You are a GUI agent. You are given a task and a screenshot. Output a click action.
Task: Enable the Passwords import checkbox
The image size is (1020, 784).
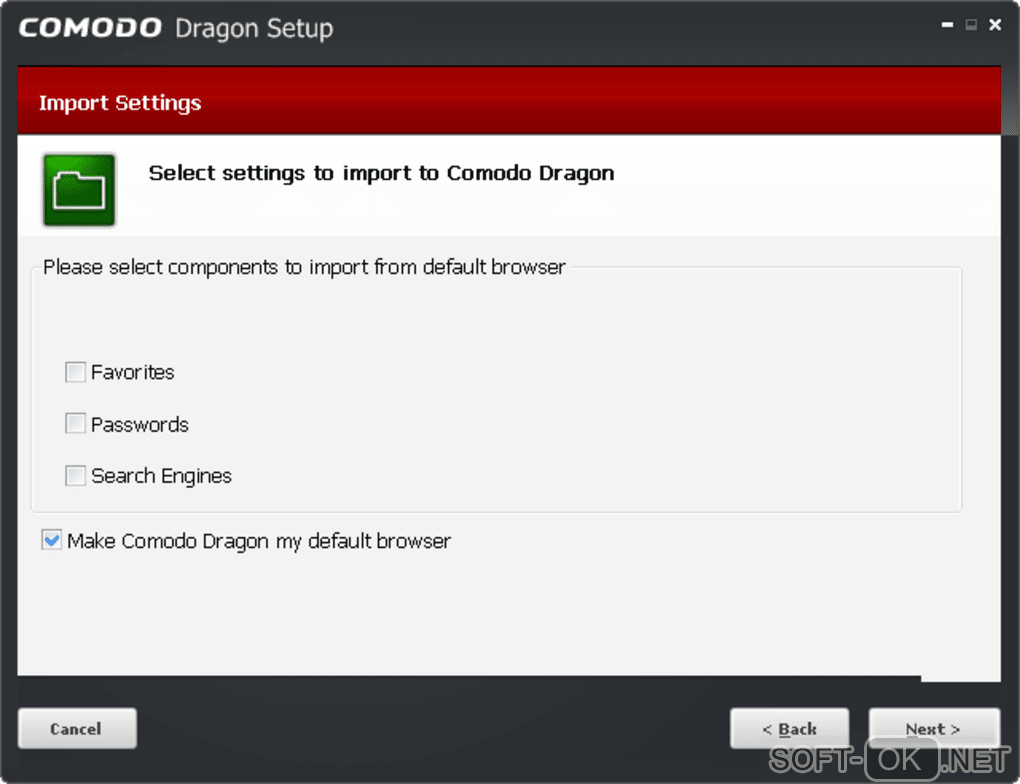(76, 424)
